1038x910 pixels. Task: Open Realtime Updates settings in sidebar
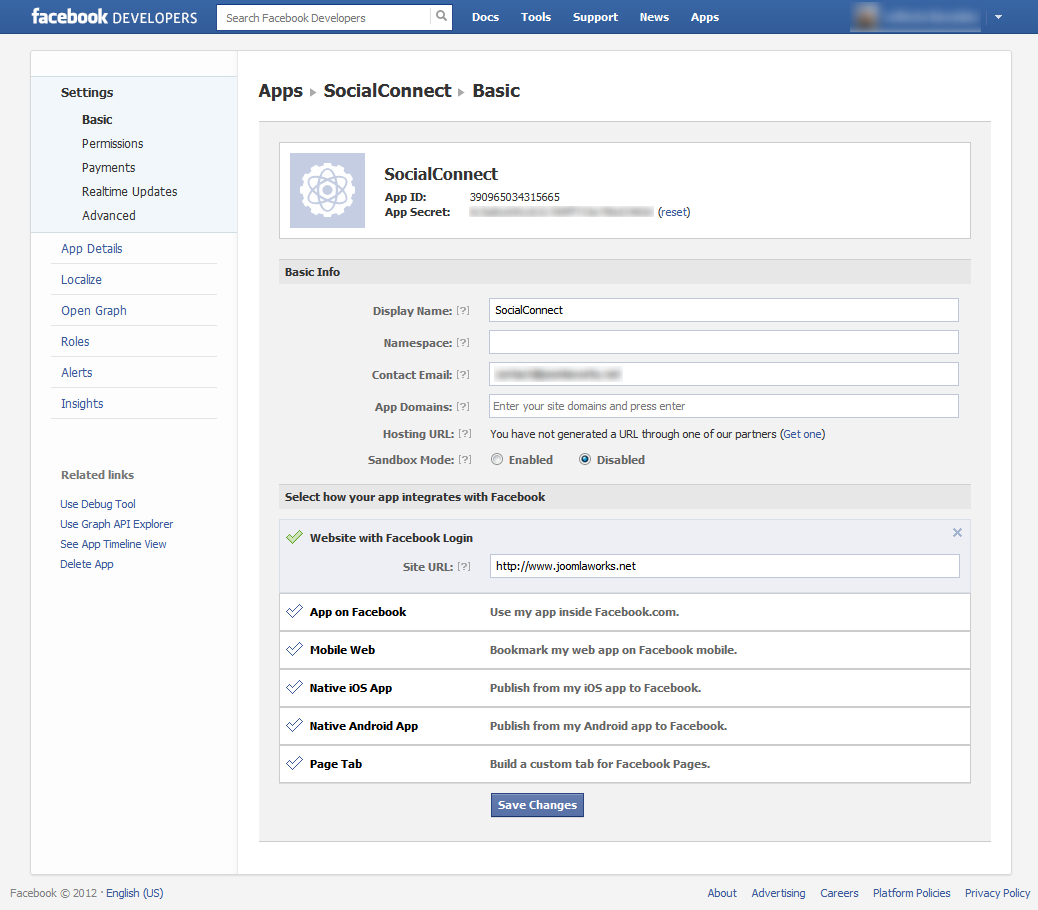tap(130, 191)
